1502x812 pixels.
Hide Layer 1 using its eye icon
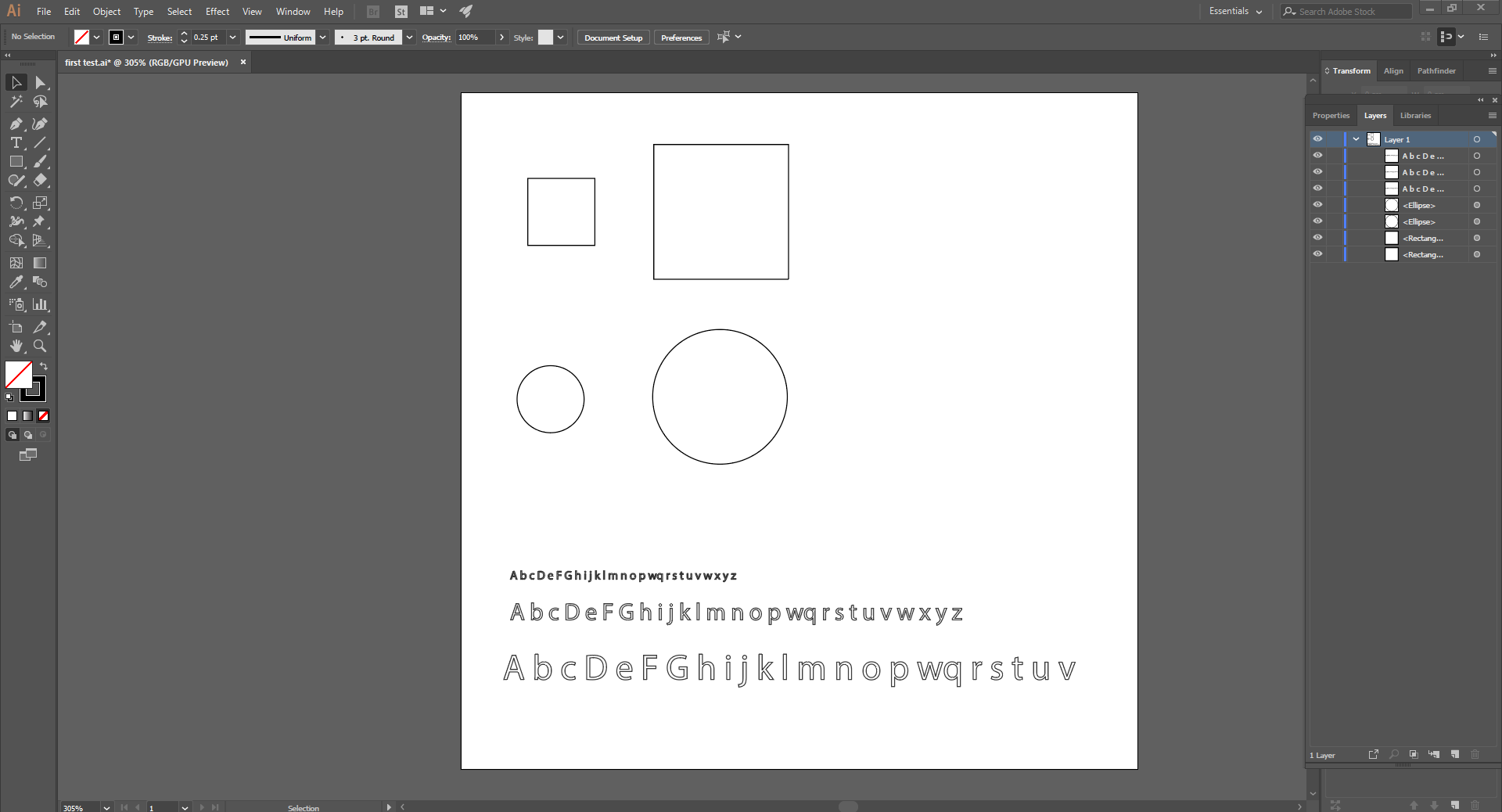(1317, 139)
